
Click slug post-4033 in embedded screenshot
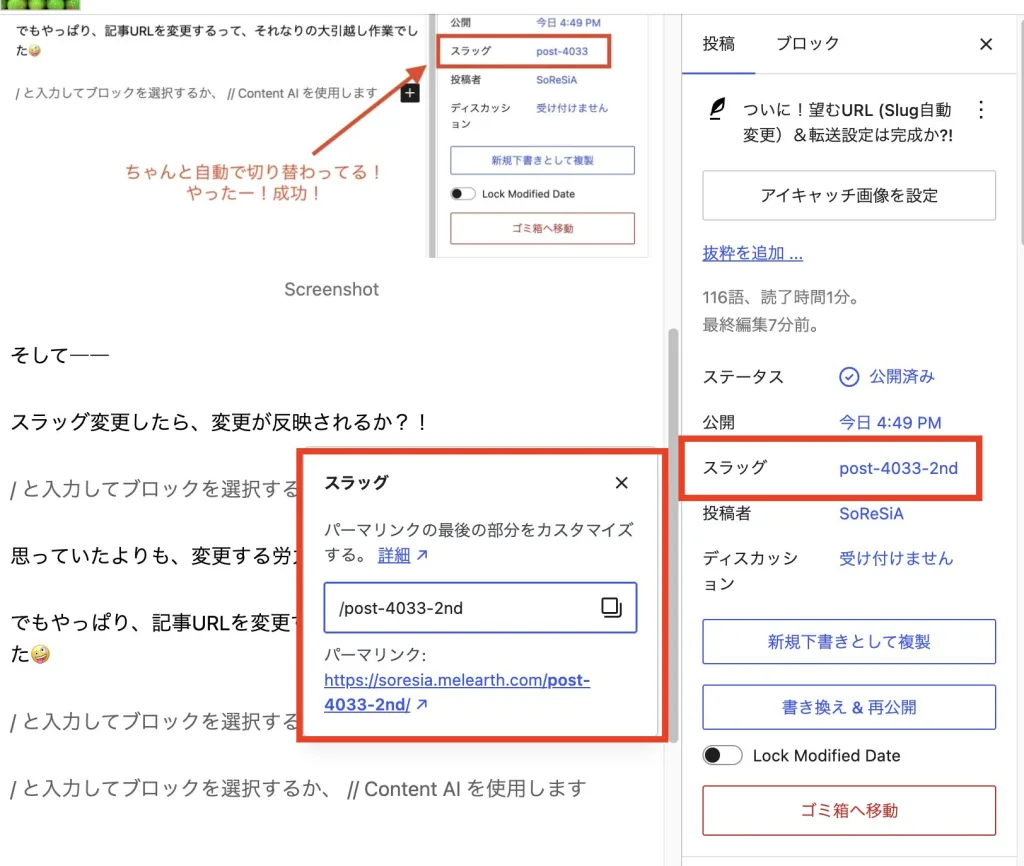(562, 51)
